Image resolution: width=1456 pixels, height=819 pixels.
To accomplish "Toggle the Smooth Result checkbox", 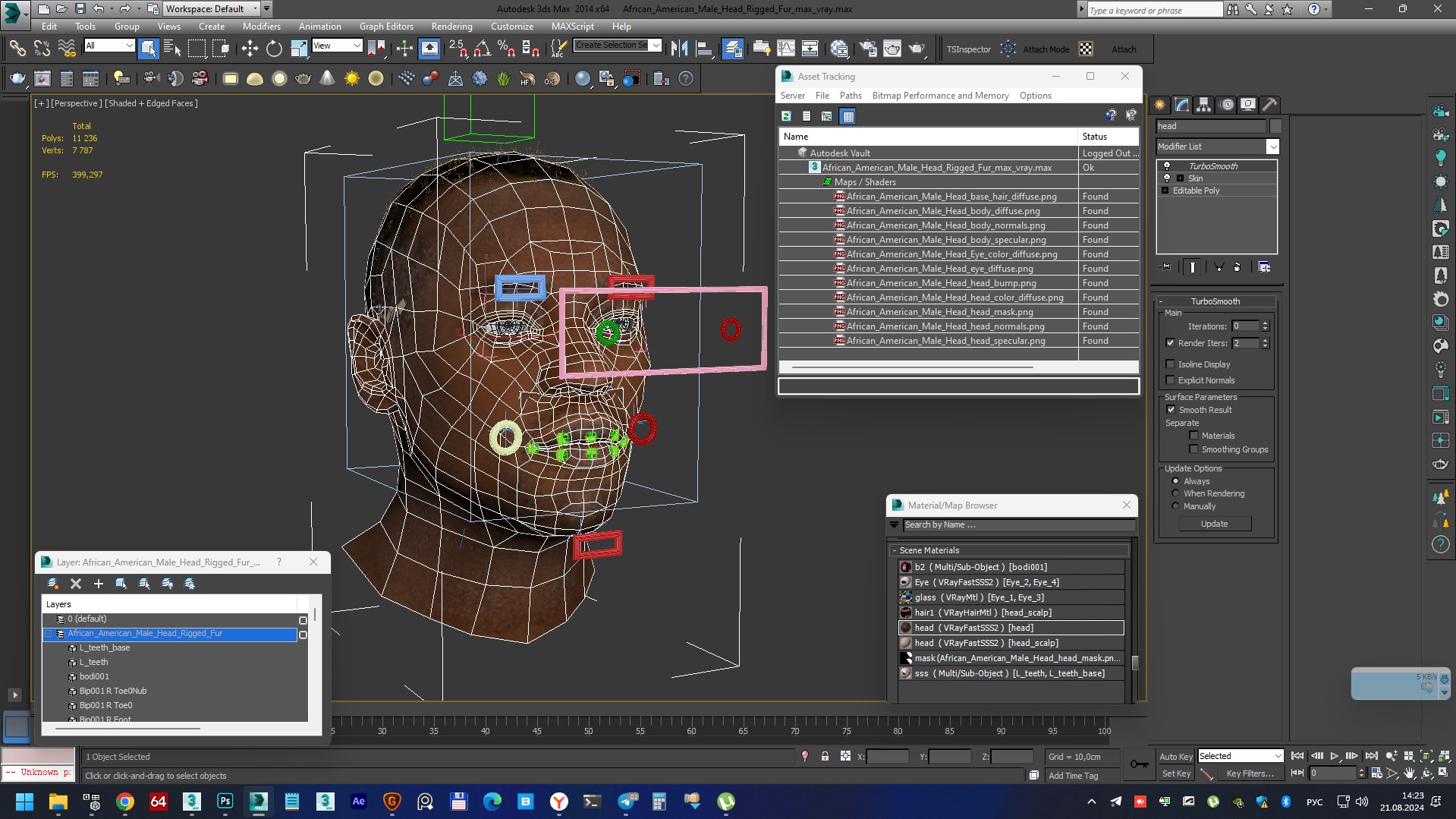I will pyautogui.click(x=1171, y=410).
